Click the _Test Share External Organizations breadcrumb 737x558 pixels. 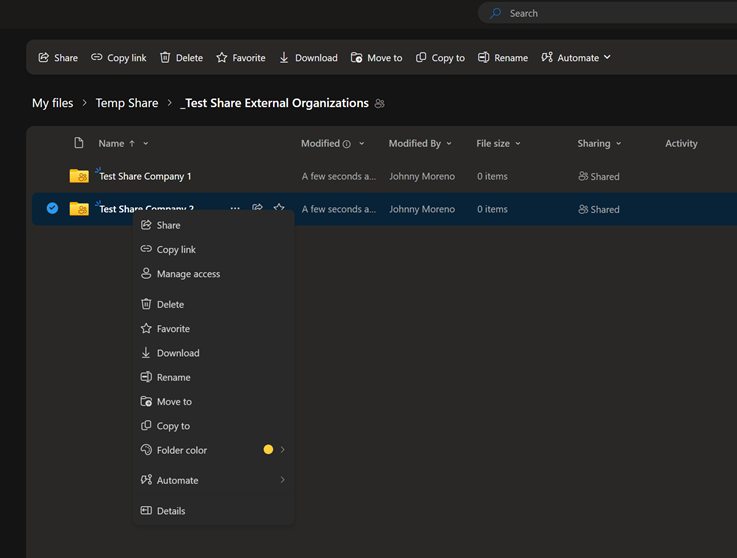[x=274, y=103]
